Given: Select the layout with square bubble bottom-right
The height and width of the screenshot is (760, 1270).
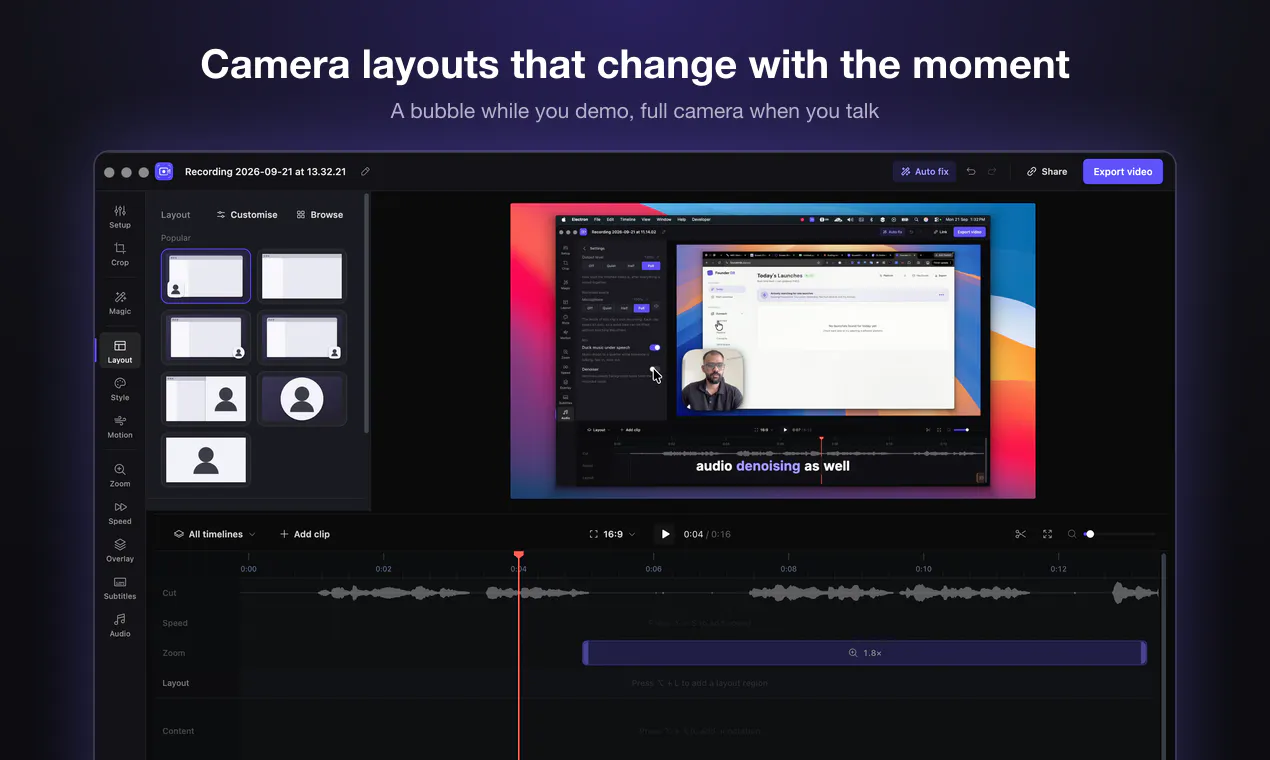Looking at the screenshot, I should click(x=302, y=338).
